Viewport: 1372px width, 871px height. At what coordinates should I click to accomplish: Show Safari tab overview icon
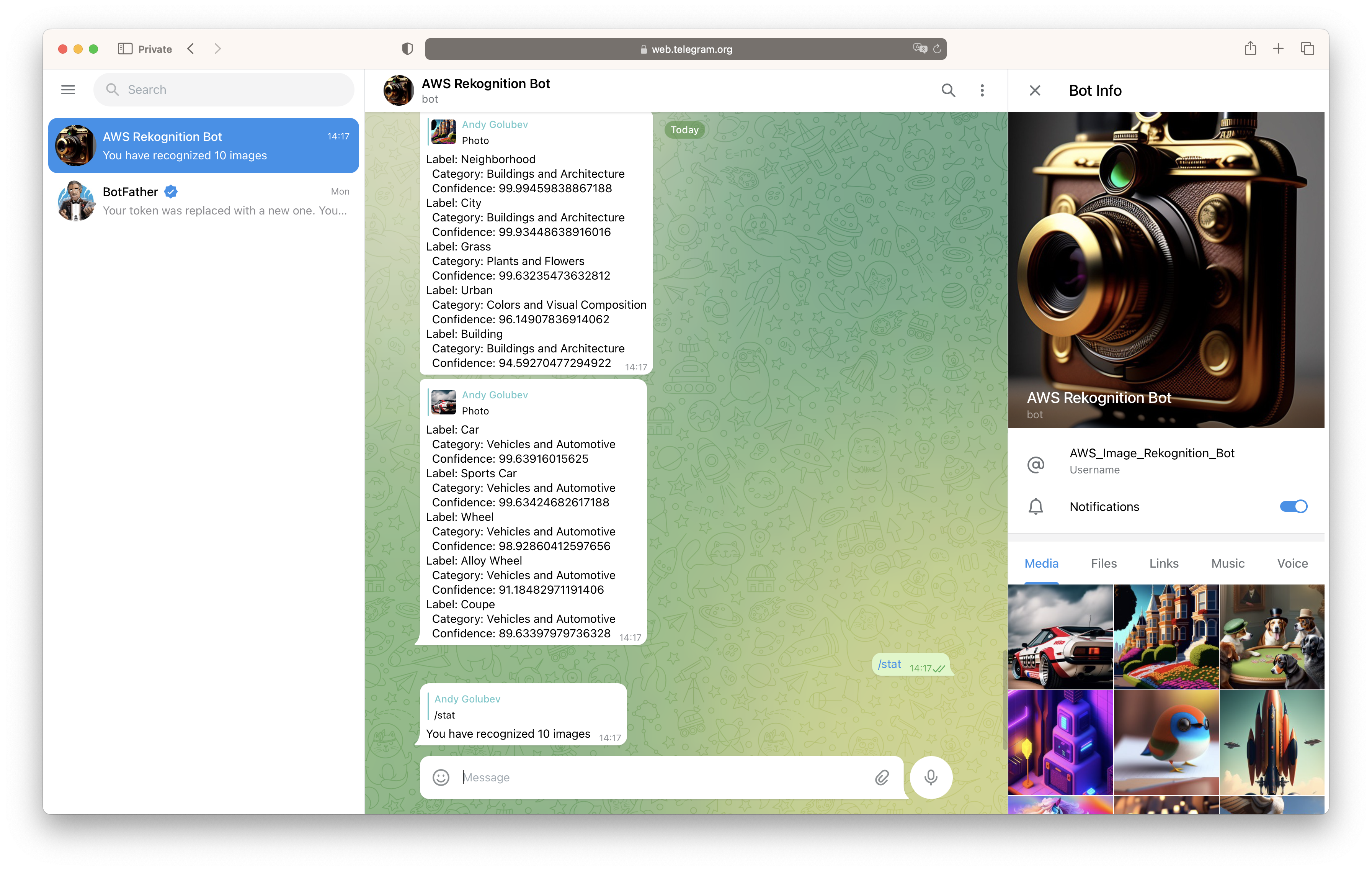click(1307, 48)
